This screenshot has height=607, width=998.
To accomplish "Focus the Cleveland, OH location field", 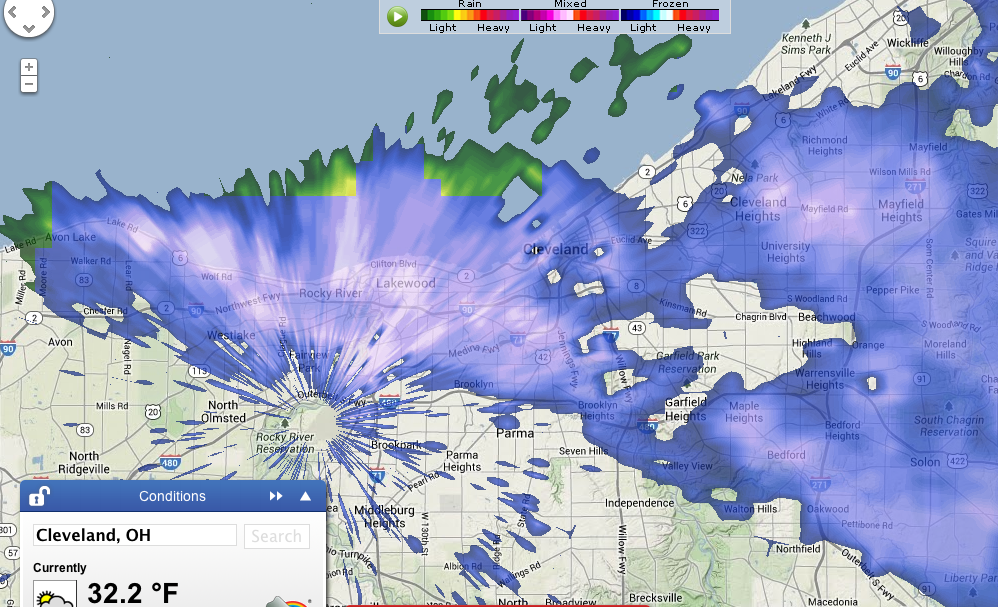I will (x=135, y=535).
